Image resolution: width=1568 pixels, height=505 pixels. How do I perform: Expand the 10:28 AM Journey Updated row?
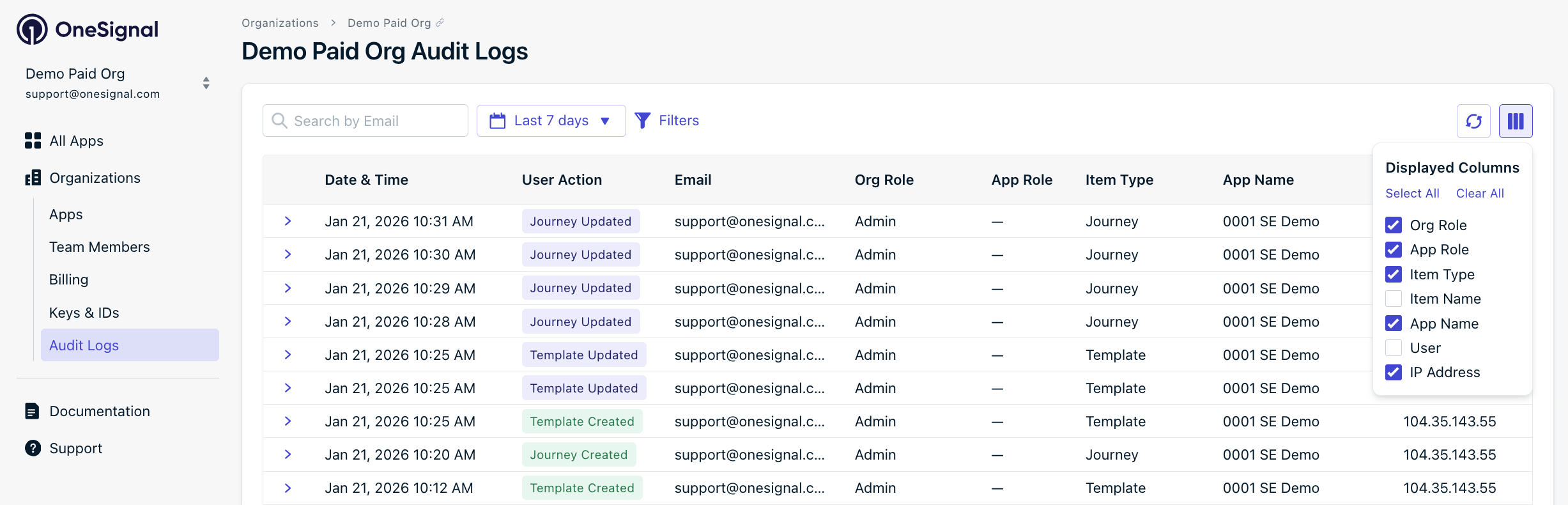coord(288,322)
